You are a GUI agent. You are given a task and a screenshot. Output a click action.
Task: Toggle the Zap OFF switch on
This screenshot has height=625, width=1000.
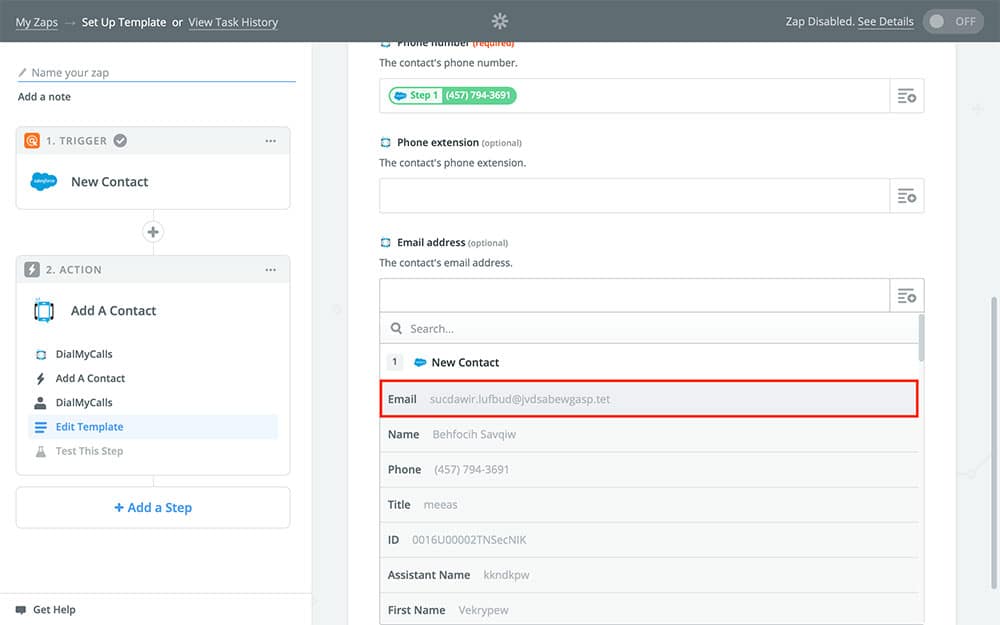coord(953,21)
